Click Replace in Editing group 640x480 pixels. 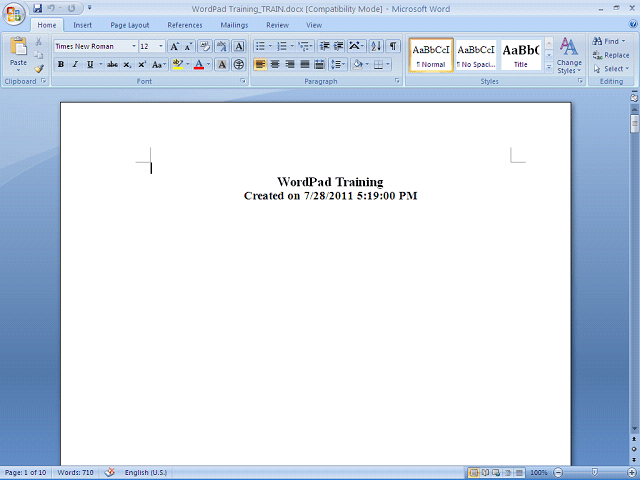(611, 55)
